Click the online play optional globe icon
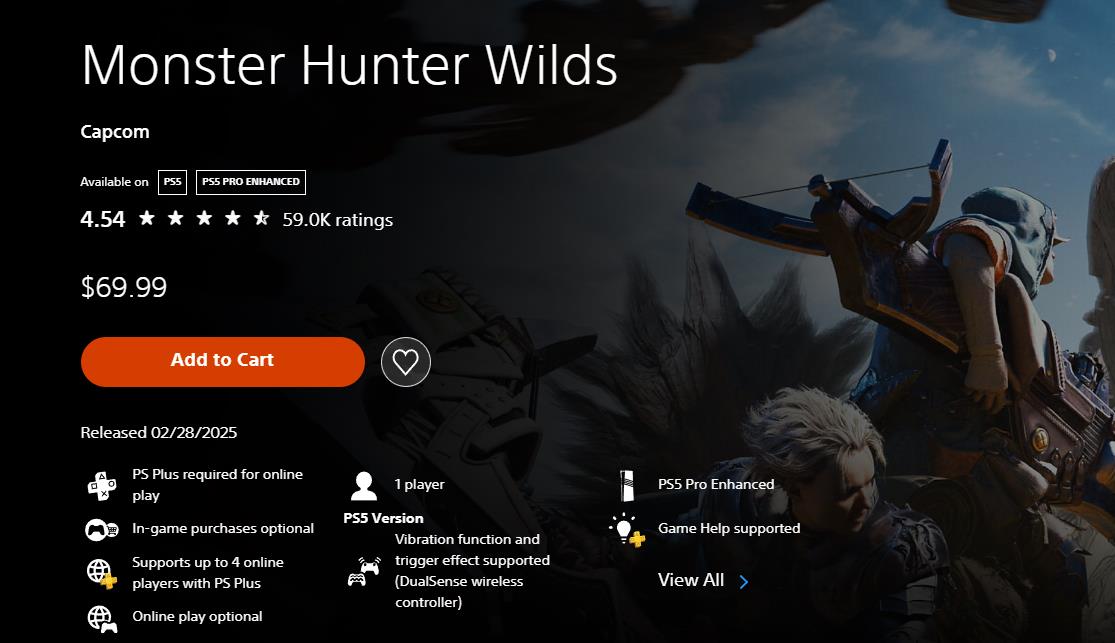 tap(102, 619)
